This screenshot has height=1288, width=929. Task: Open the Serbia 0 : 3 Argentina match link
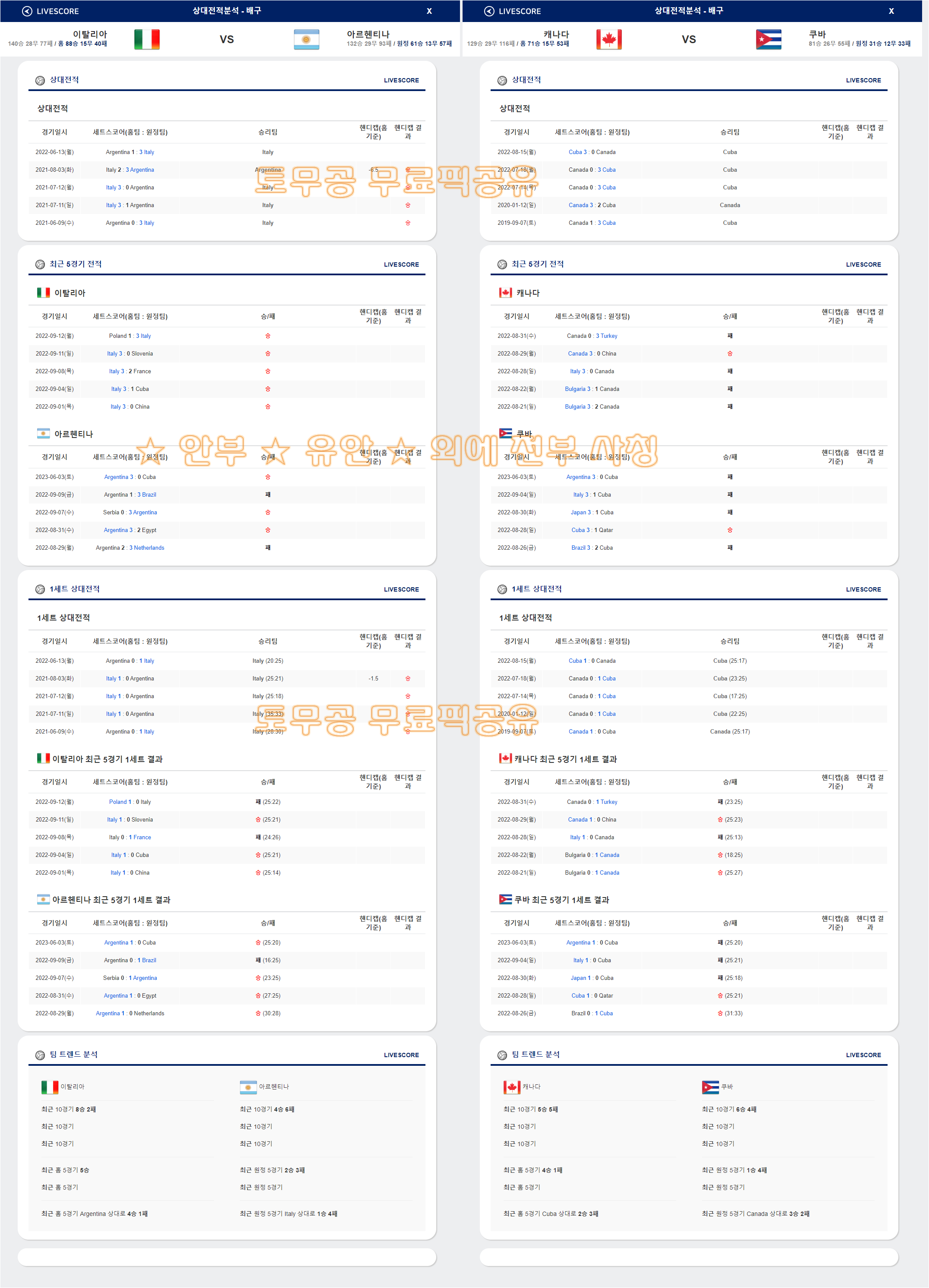click(x=130, y=513)
